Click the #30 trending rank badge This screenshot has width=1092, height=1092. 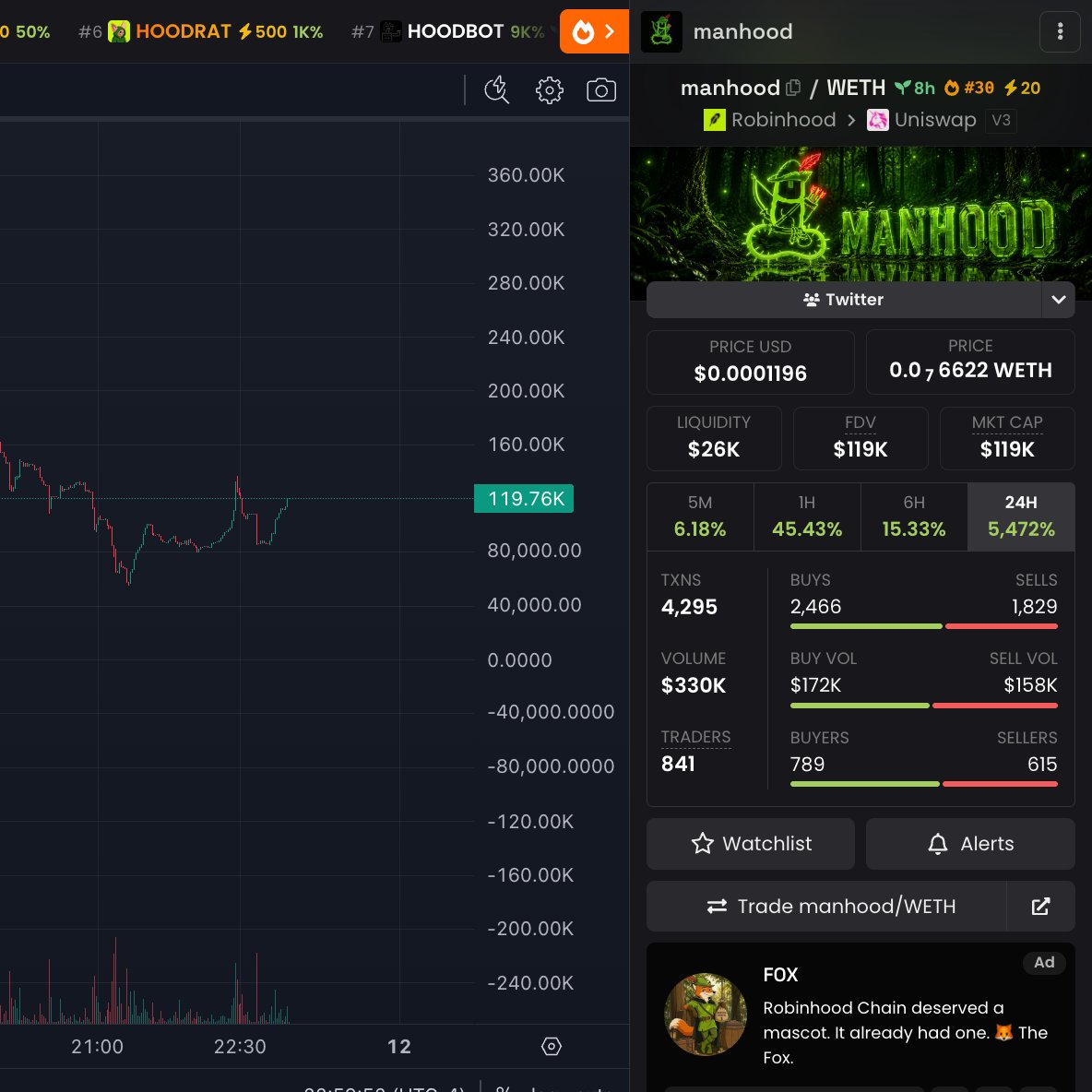click(968, 88)
